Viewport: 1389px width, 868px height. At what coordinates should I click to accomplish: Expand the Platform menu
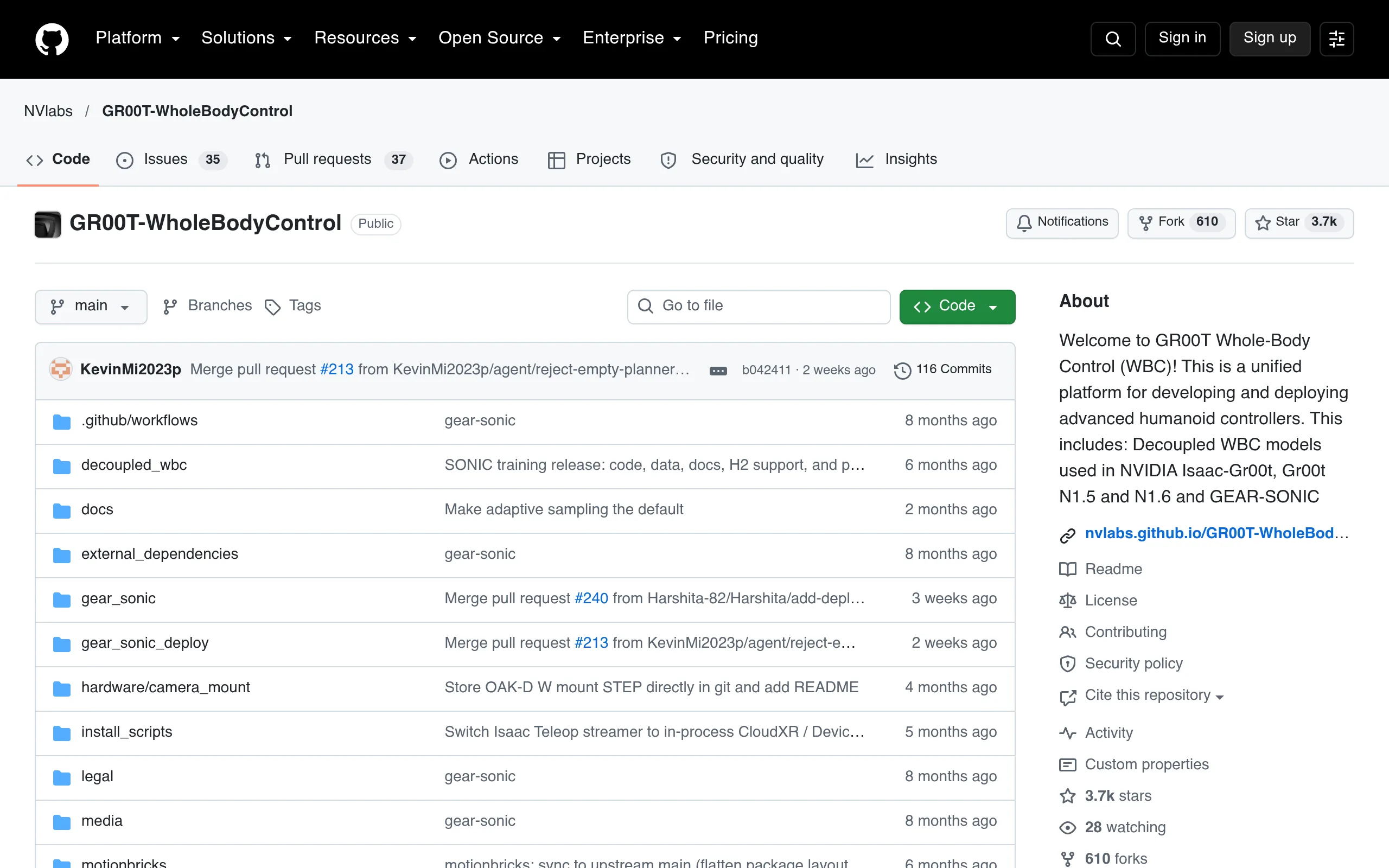click(x=138, y=38)
